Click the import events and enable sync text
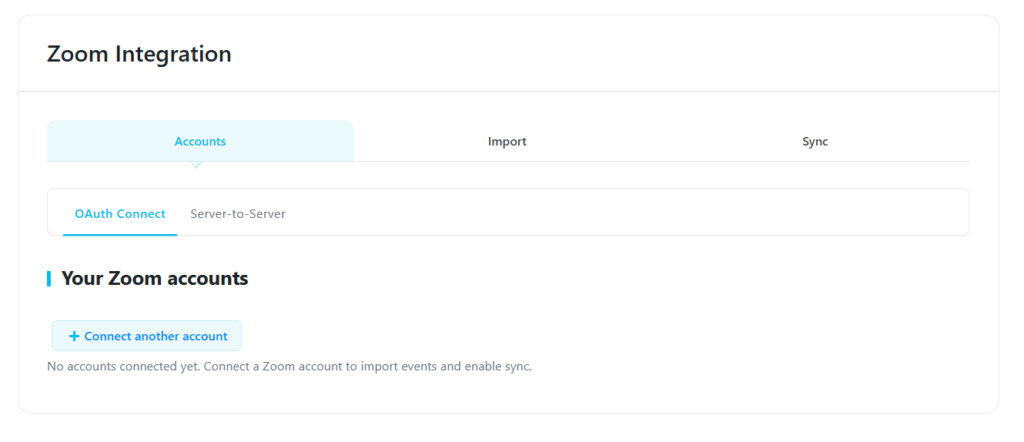This screenshot has width=1024, height=442. coord(445,366)
